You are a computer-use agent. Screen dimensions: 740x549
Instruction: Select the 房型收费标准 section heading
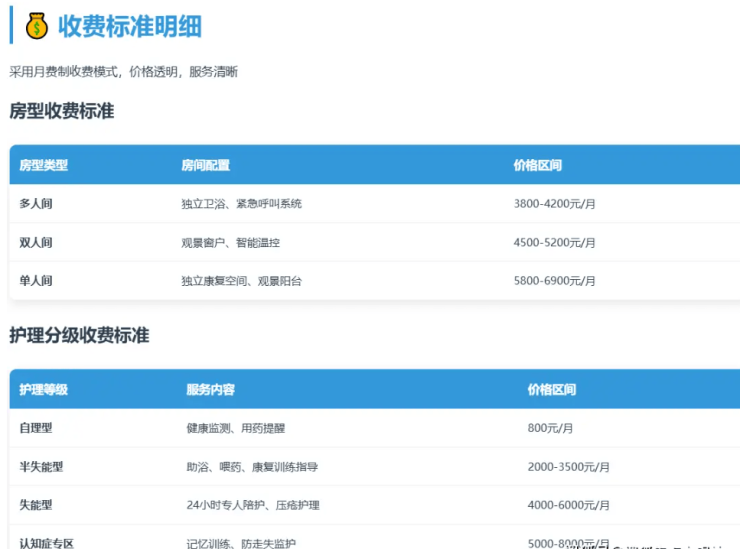pos(62,111)
